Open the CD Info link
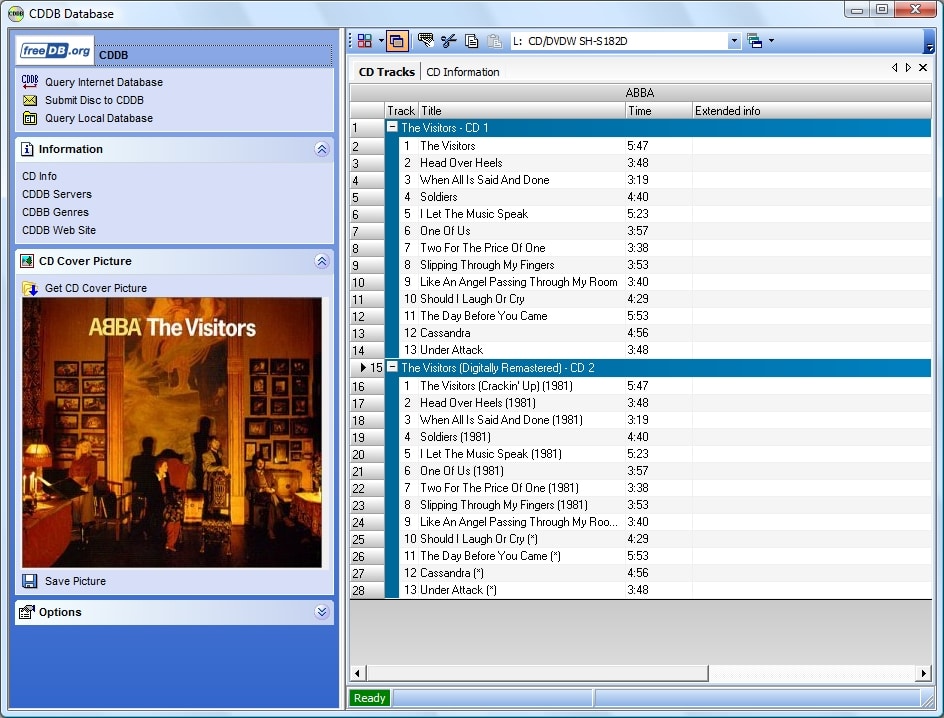The image size is (944, 718). coord(39,176)
